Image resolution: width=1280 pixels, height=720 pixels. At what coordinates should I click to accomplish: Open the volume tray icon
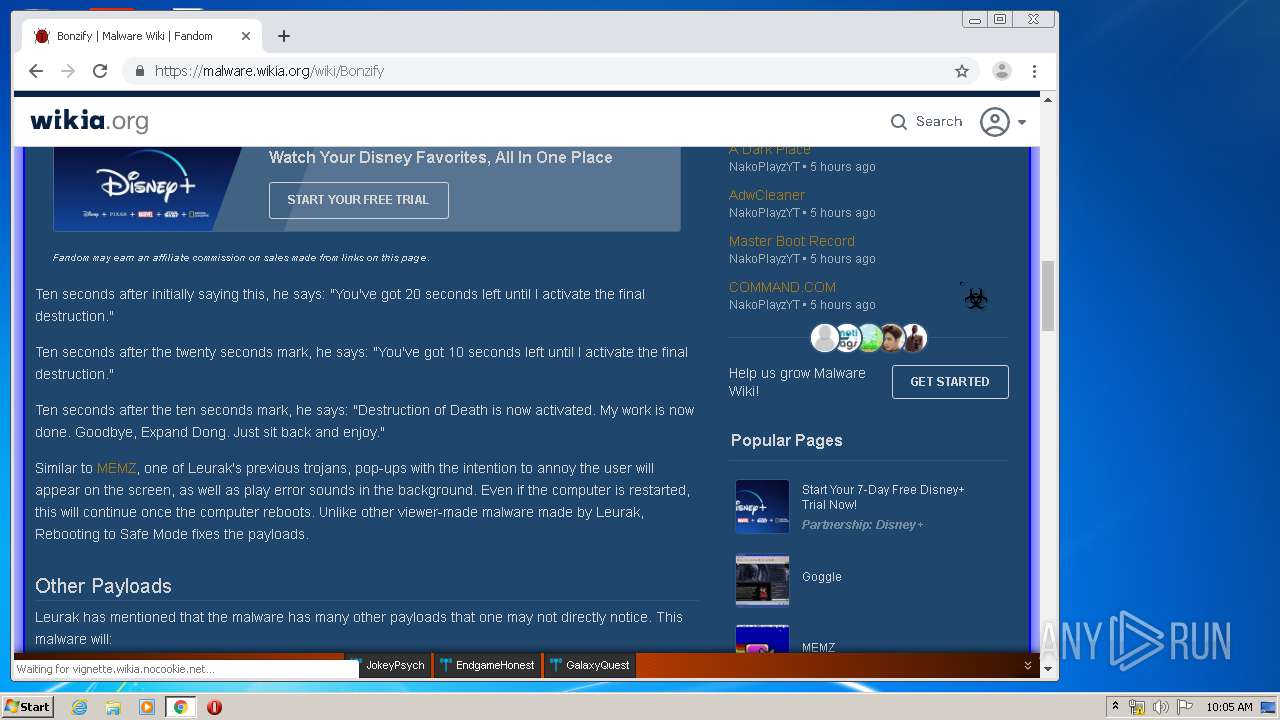tap(1160, 707)
